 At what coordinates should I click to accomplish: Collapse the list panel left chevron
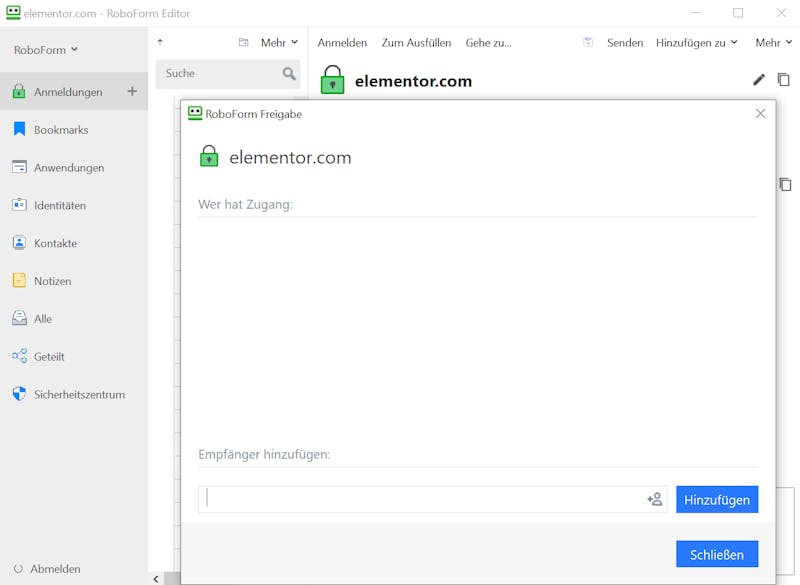(156, 579)
